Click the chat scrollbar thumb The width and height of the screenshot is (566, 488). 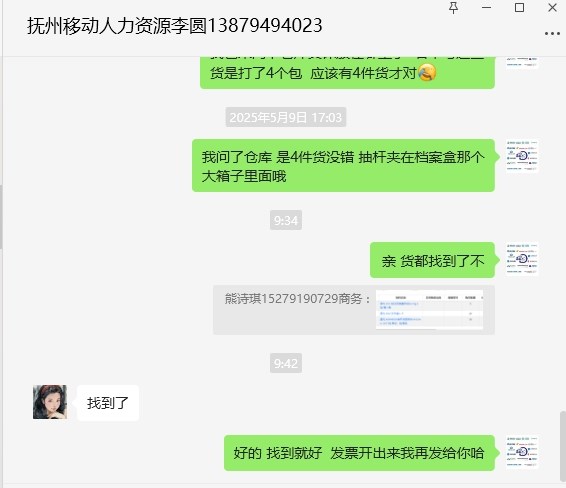[x=563, y=446]
